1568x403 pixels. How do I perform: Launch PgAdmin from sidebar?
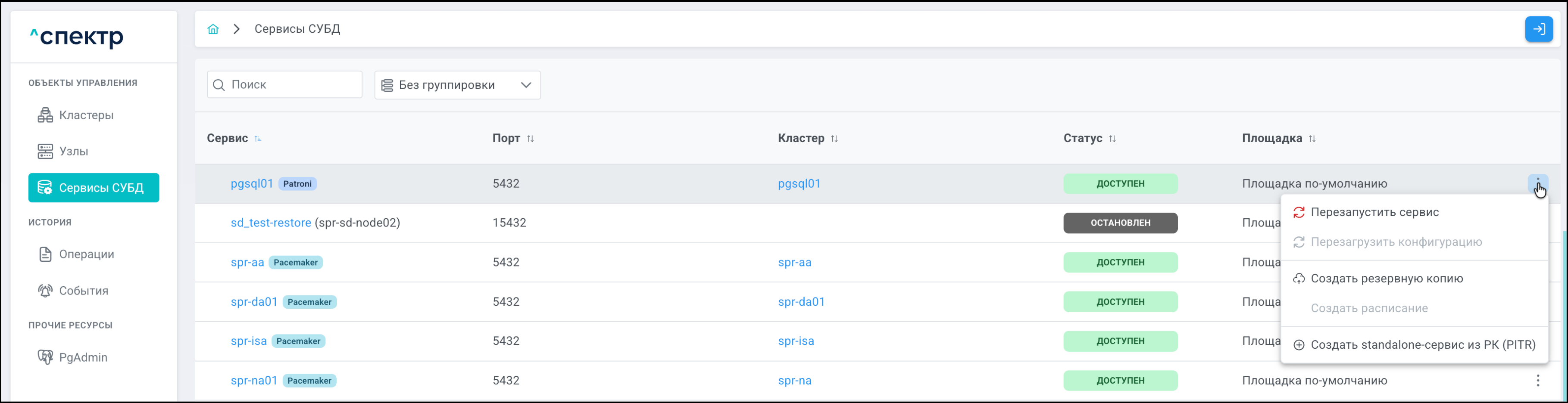(x=83, y=357)
